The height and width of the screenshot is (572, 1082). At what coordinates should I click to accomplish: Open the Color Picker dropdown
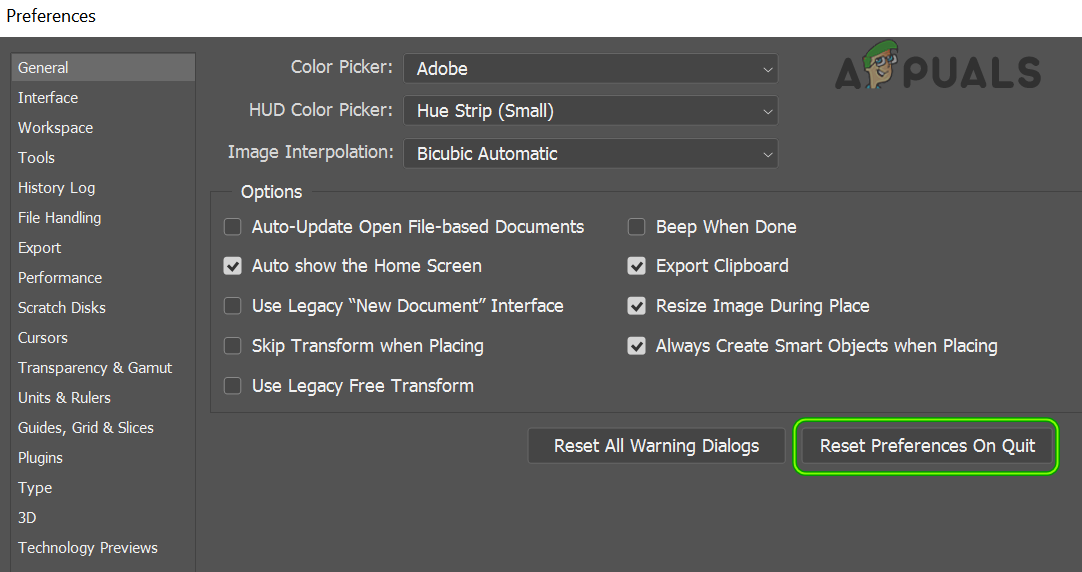click(590, 69)
